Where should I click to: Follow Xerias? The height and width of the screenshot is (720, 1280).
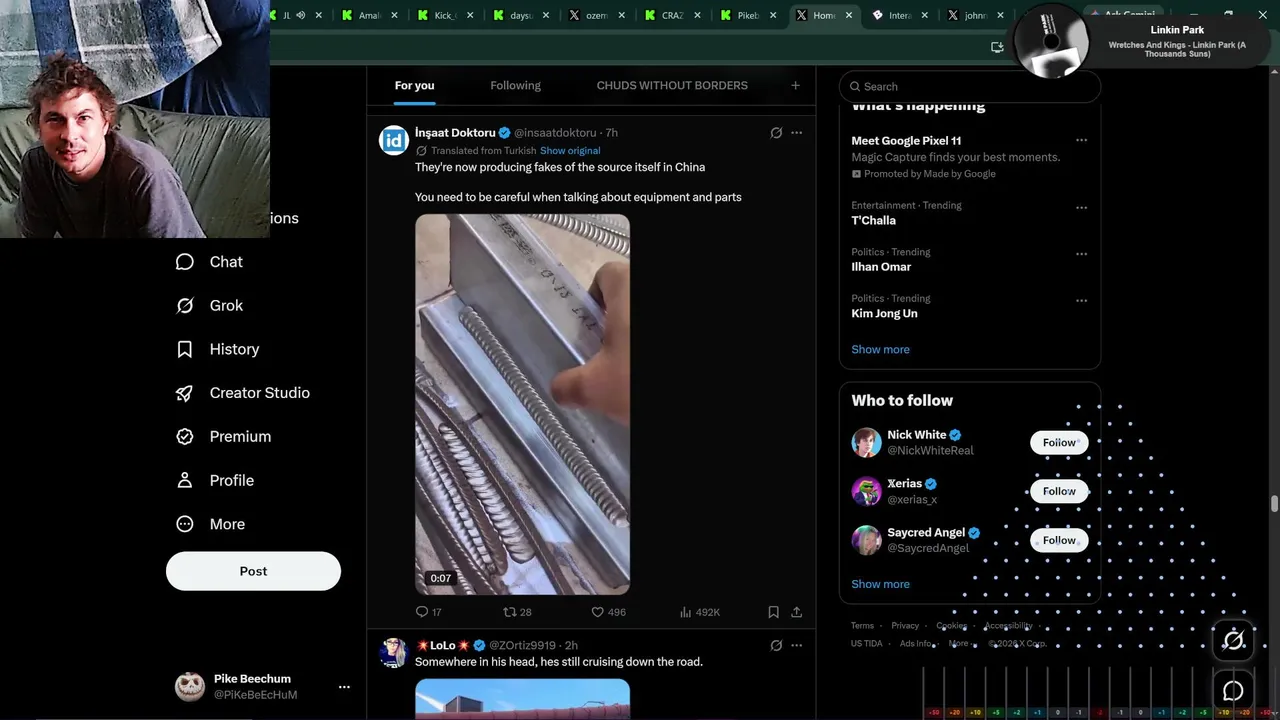click(1059, 491)
